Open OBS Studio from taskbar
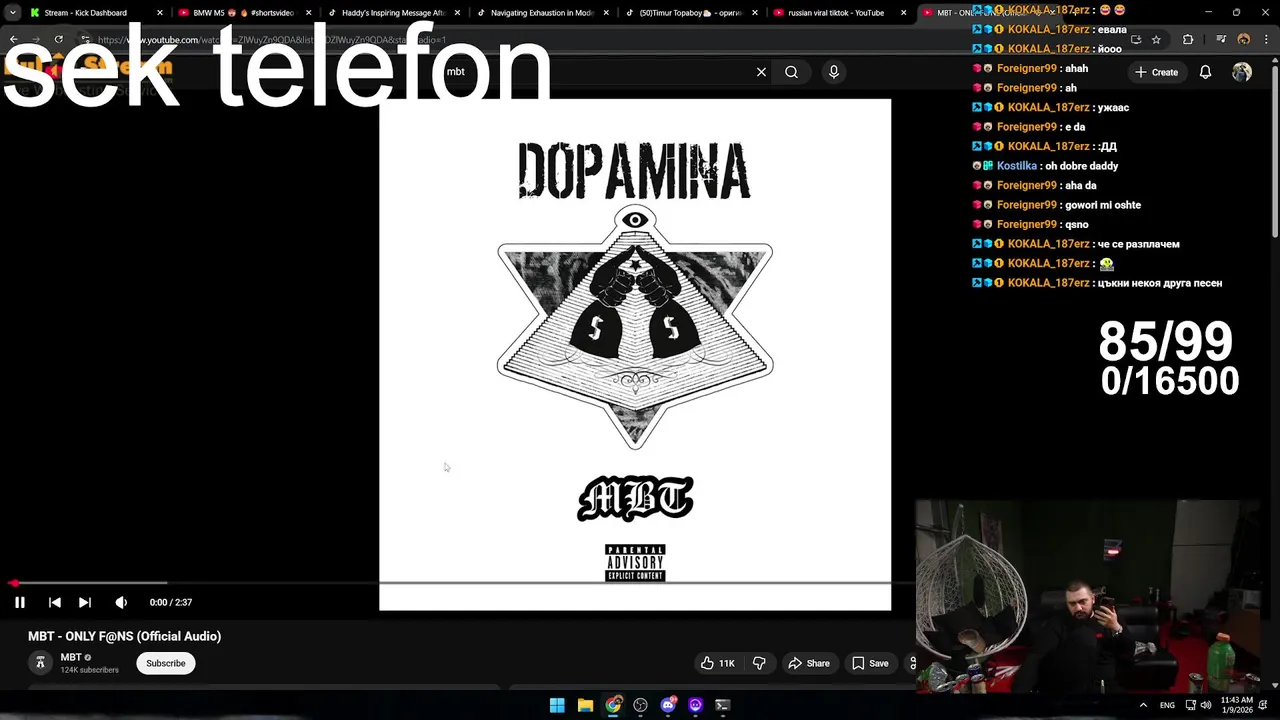 [640, 705]
